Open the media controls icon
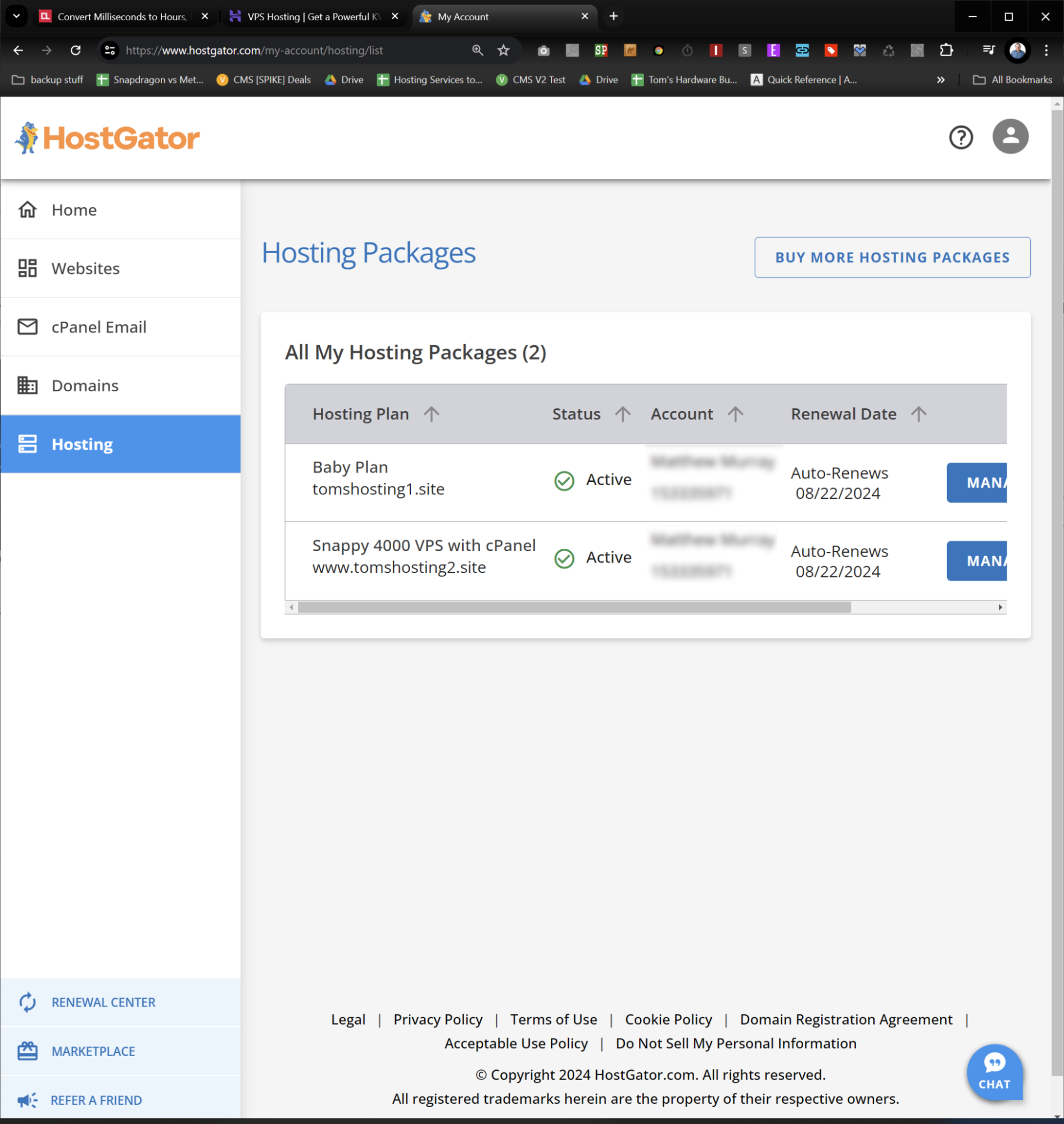This screenshot has height=1124, width=1064. 989,51
